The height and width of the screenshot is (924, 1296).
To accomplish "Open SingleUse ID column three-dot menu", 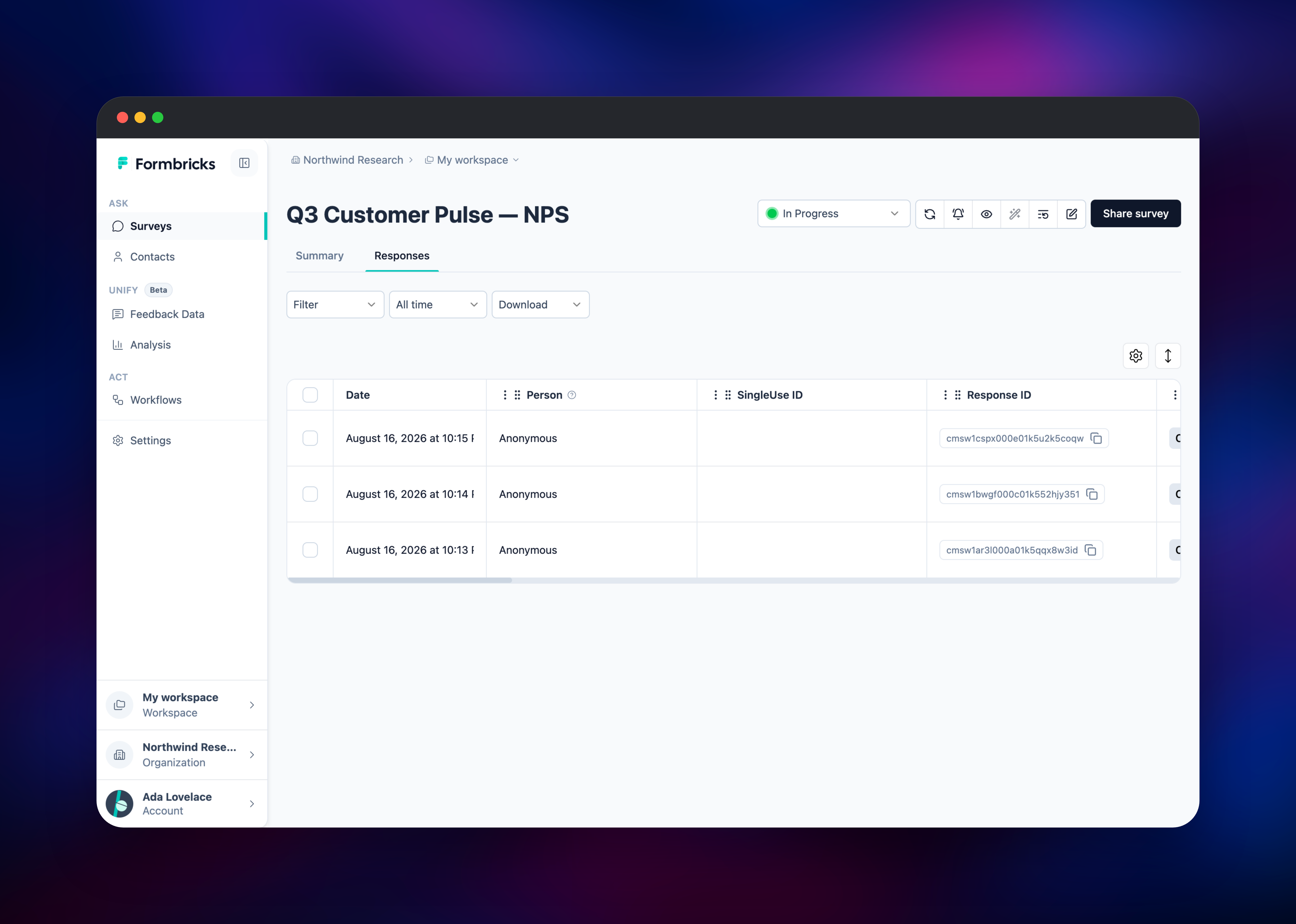I will click(x=715, y=395).
